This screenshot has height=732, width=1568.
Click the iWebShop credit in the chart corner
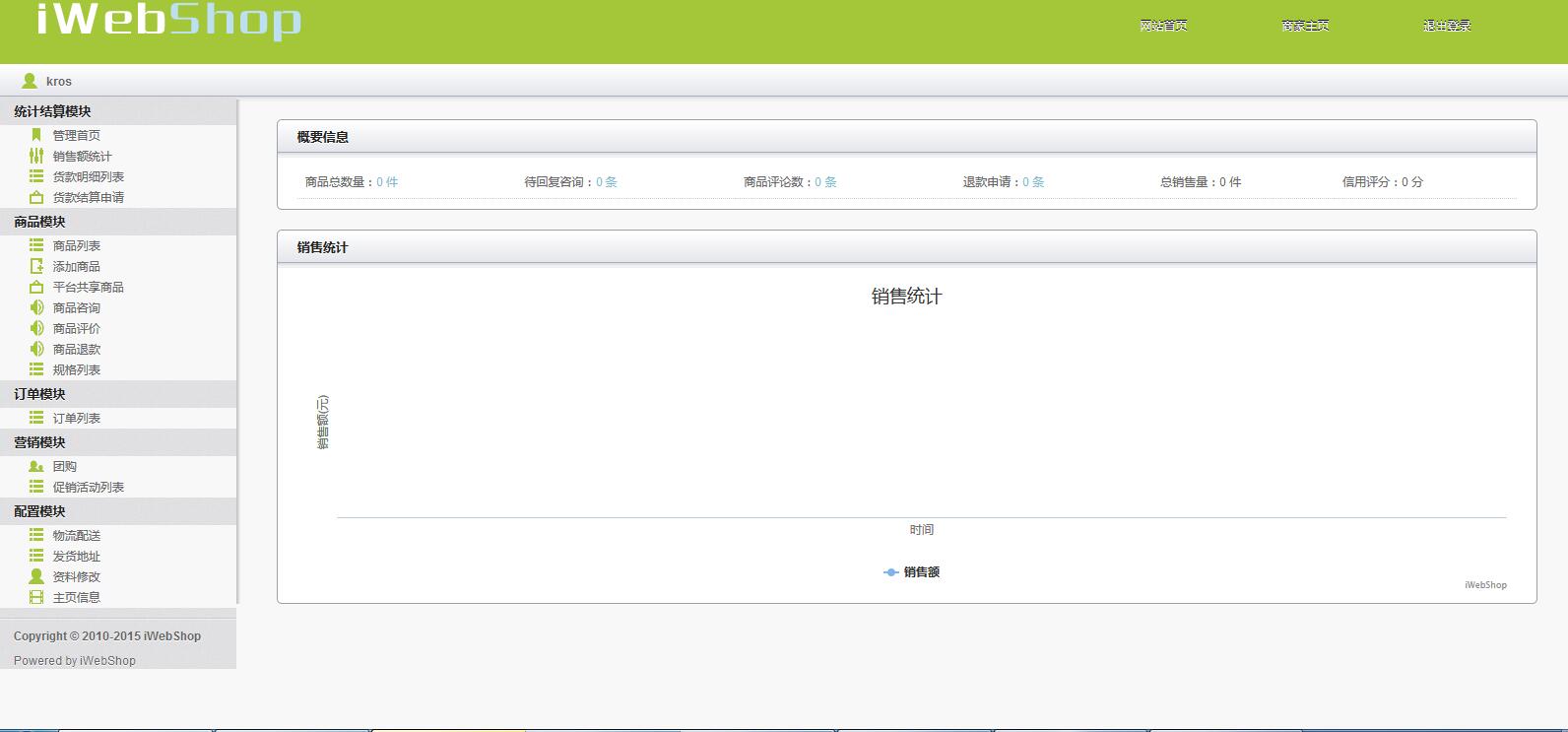pyautogui.click(x=1485, y=585)
